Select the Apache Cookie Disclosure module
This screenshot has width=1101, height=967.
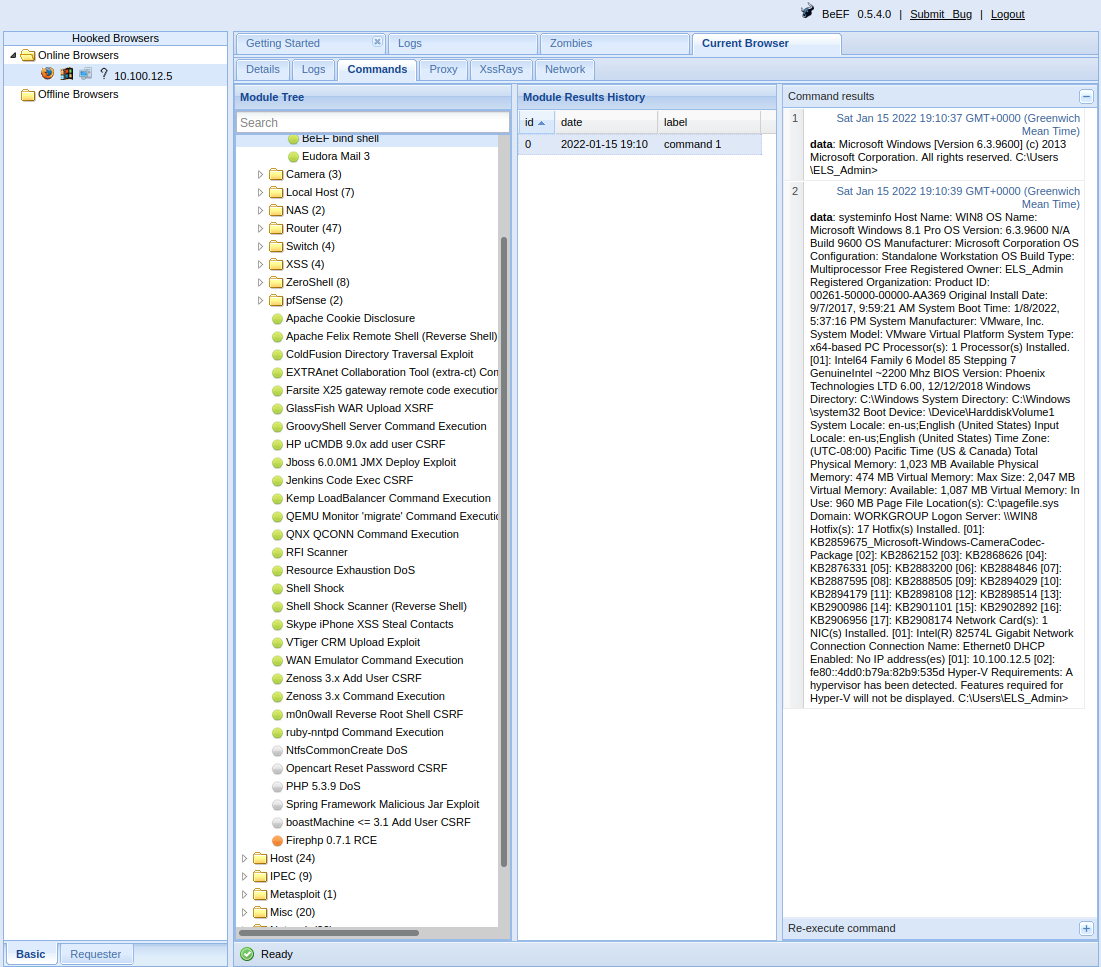[350, 318]
